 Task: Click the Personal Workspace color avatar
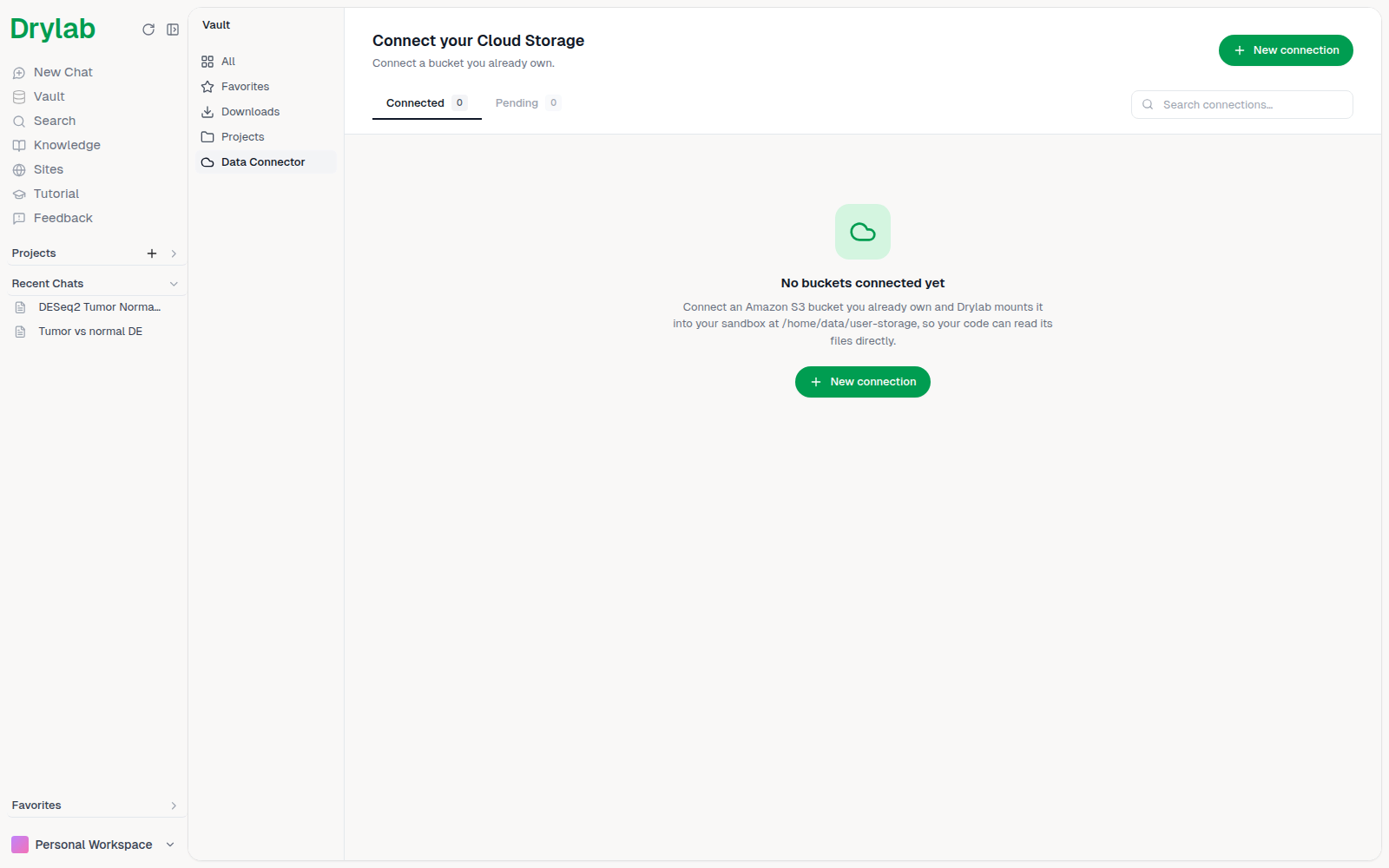click(x=20, y=845)
